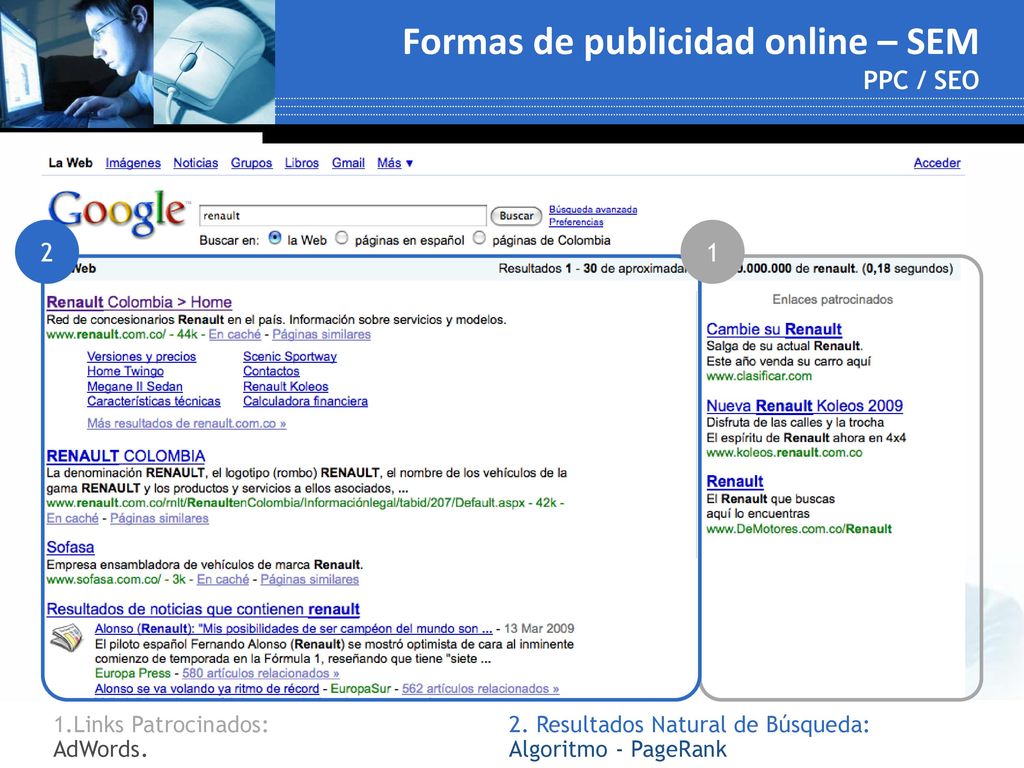Click the 'www.koleos.renault.com.co' ad URL
This screenshot has width=1024, height=768.
click(x=784, y=453)
